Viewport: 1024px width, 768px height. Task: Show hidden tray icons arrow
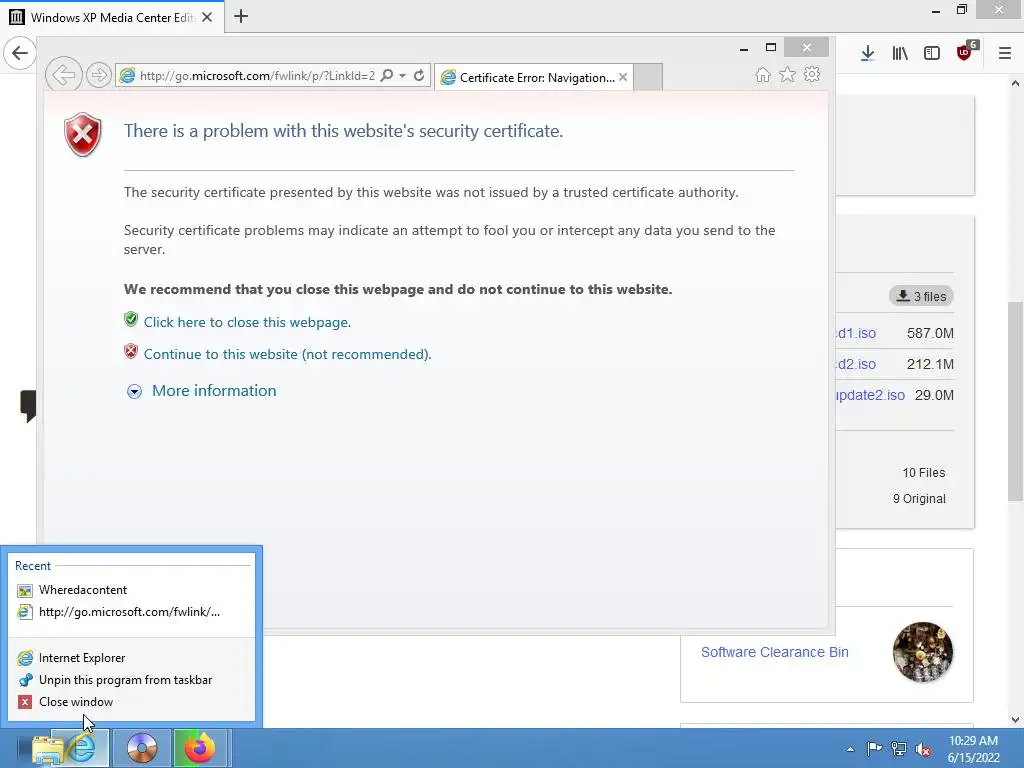coord(850,749)
